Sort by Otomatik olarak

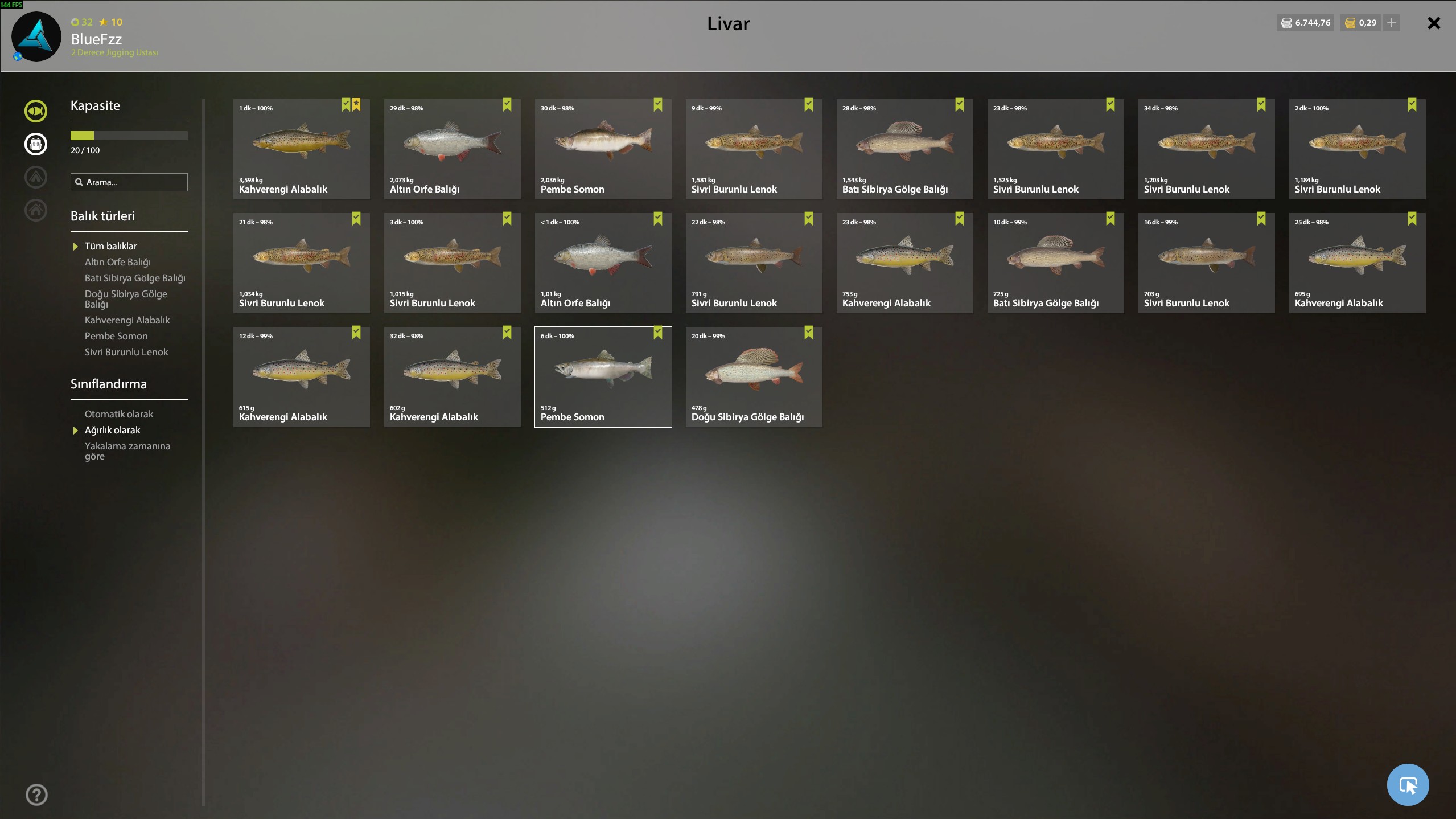click(x=119, y=414)
